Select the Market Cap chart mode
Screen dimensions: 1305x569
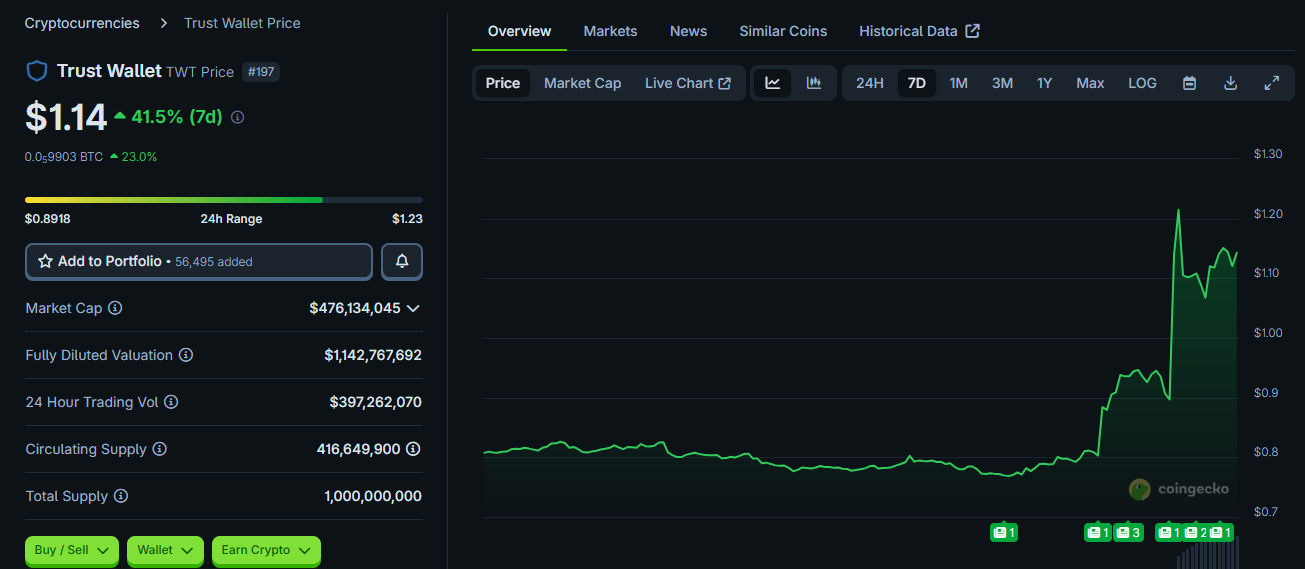(582, 83)
